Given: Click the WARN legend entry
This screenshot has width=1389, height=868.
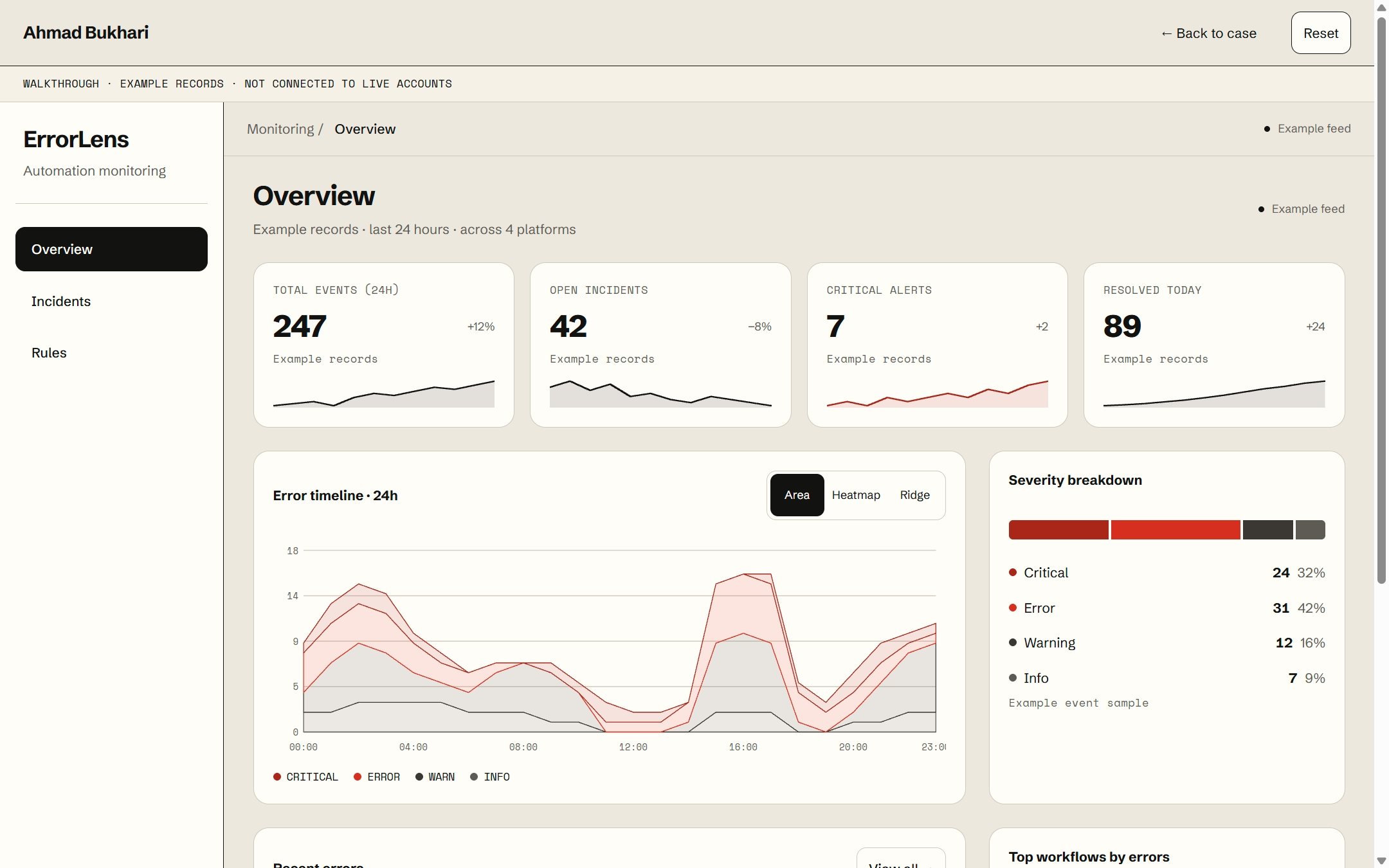Looking at the screenshot, I should point(435,777).
